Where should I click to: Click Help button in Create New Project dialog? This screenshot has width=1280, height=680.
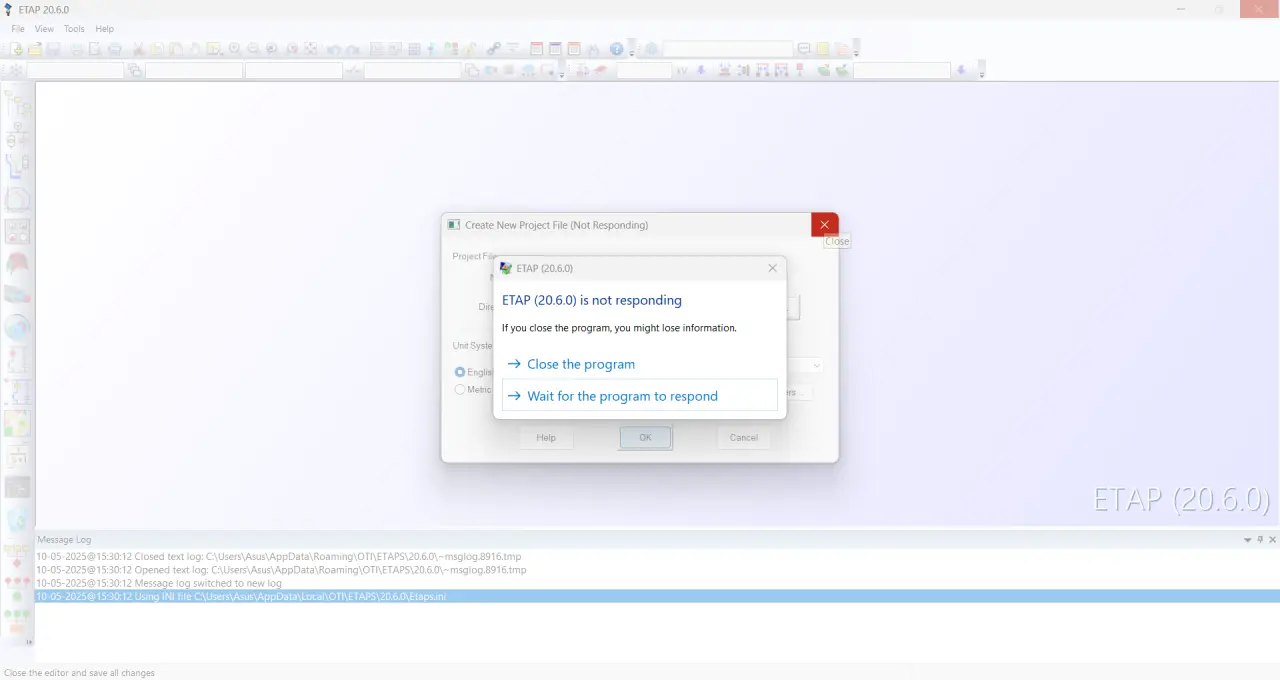coord(546,437)
